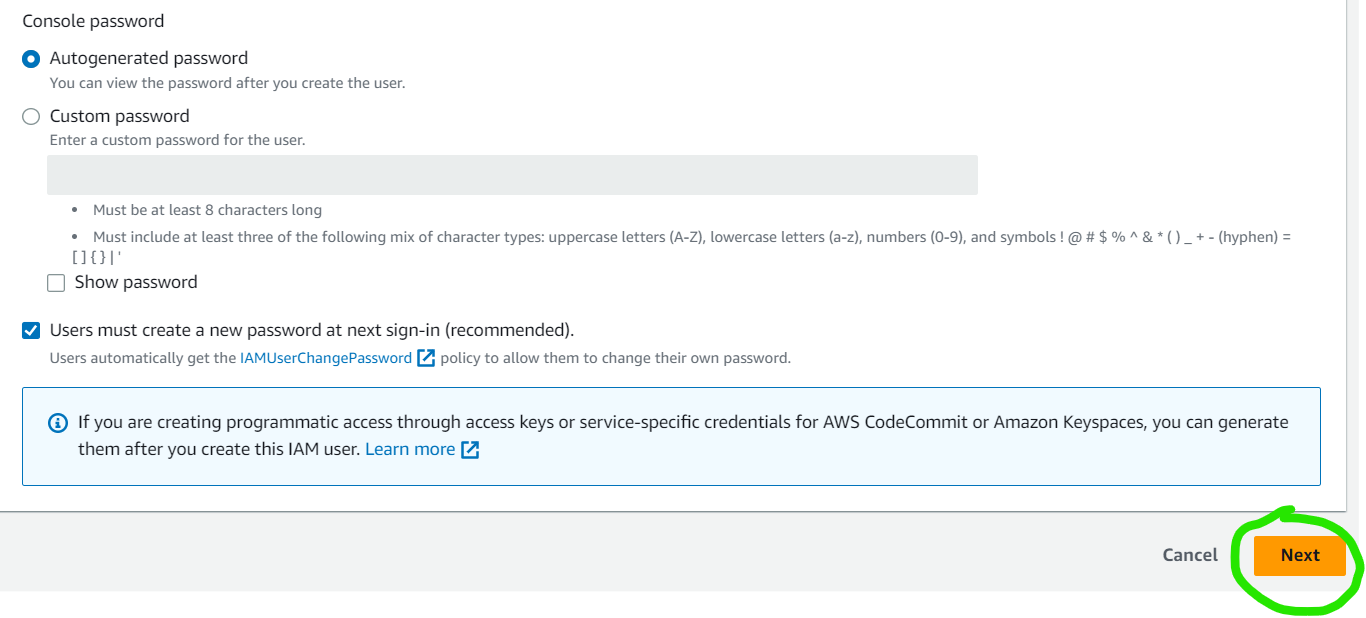Click external-link icon beside IAMUserChangePassword
Image resolution: width=1366 pixels, height=618 pixels.
click(x=426, y=358)
